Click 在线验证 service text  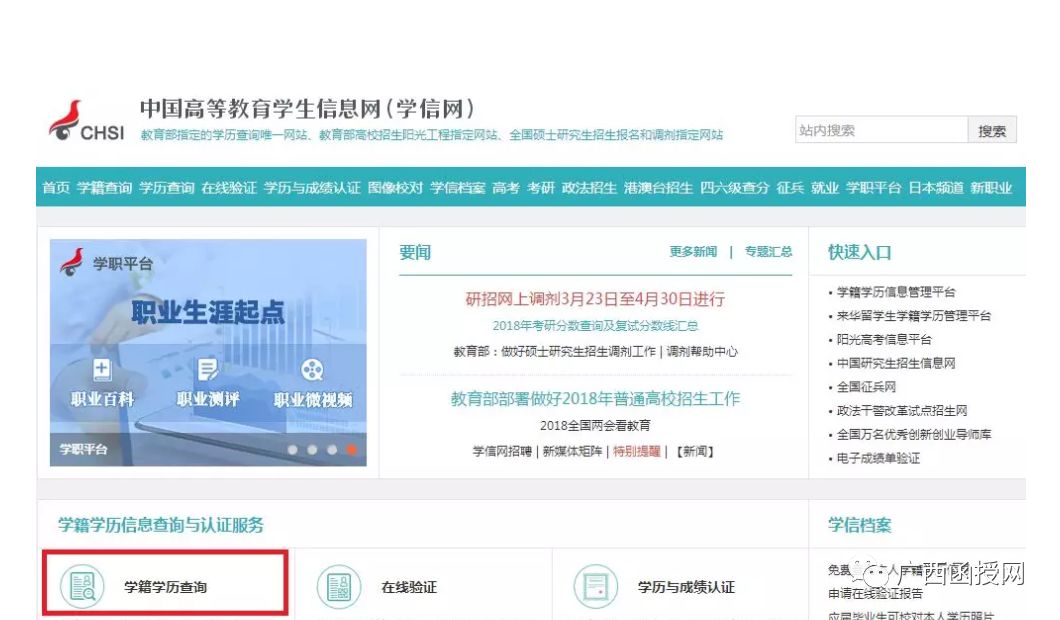409,587
